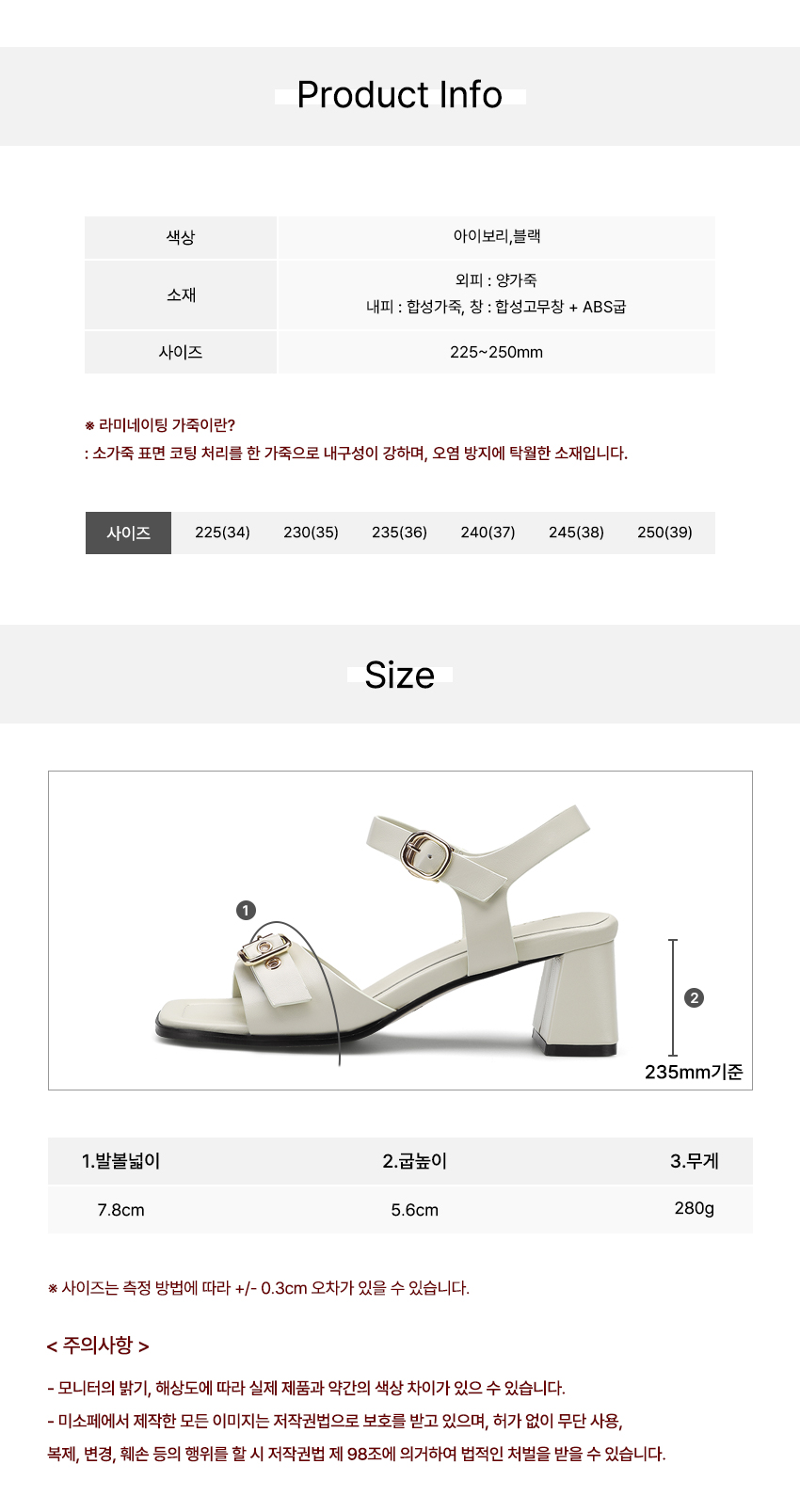
Task: Select the 225(34) size cell
Action: 222,533
